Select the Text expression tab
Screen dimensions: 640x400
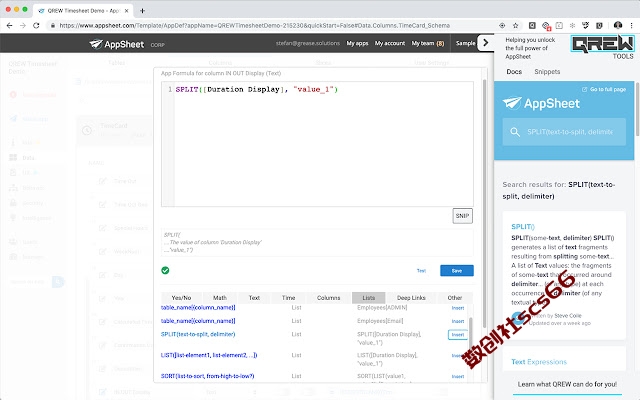(x=254, y=298)
